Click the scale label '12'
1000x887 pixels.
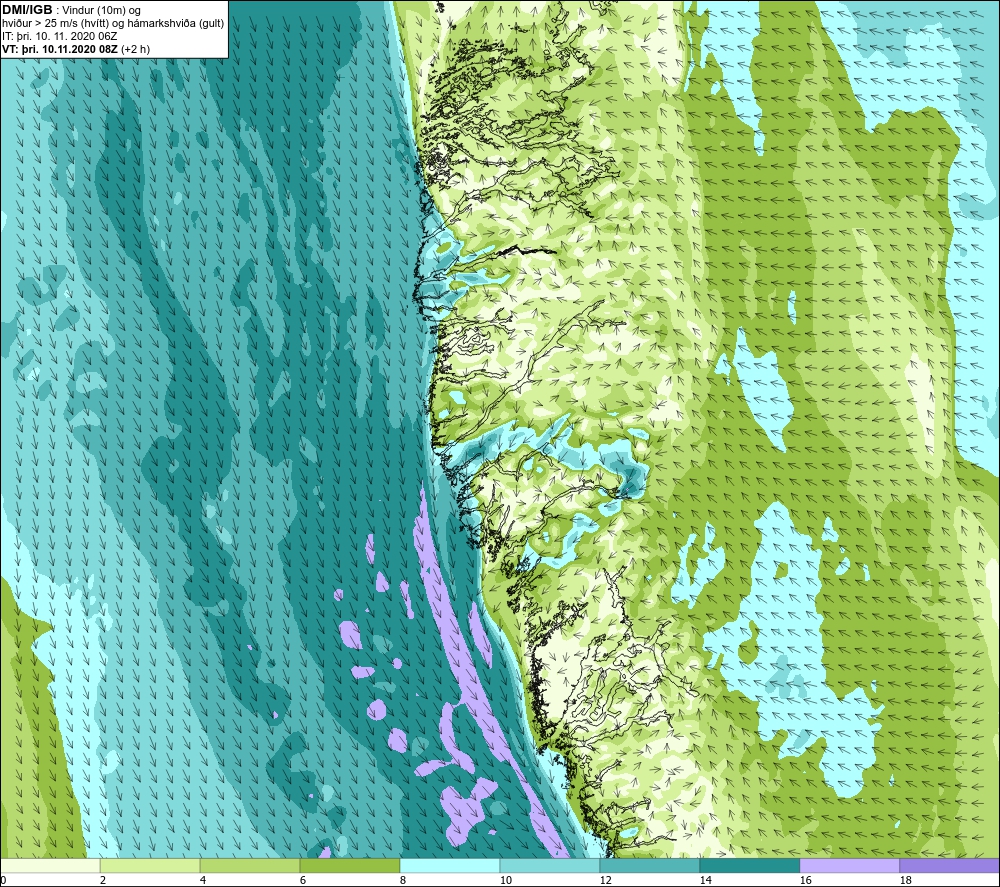[x=606, y=880]
